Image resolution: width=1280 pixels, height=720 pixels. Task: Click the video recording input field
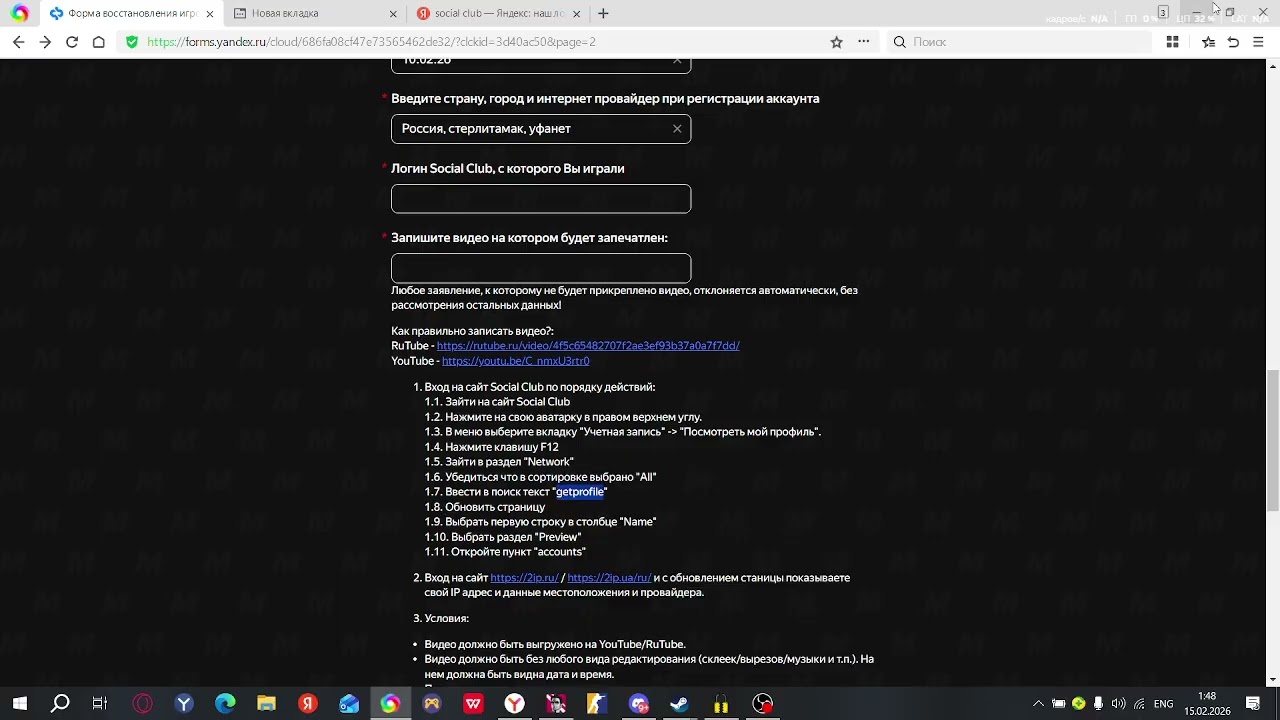pos(541,268)
